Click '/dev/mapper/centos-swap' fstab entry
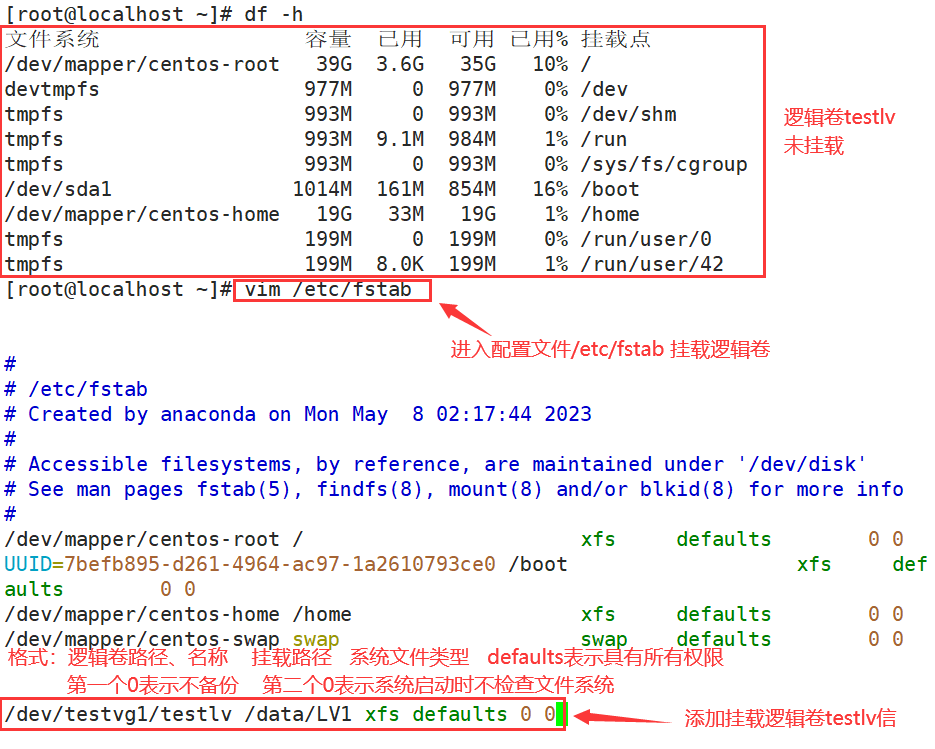935x749 pixels. pyautogui.click(x=454, y=639)
